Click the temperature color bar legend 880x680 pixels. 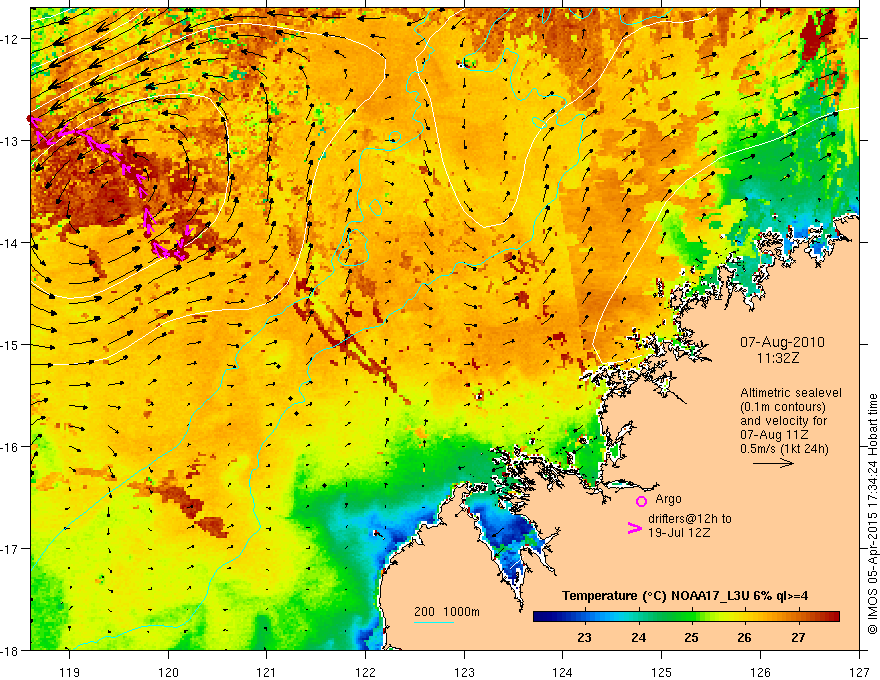point(686,617)
